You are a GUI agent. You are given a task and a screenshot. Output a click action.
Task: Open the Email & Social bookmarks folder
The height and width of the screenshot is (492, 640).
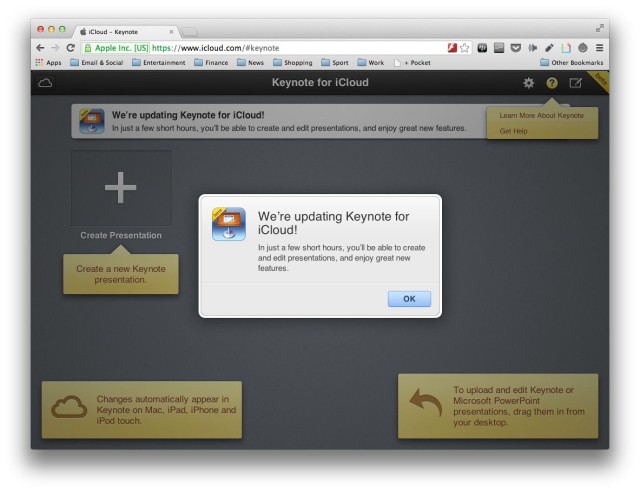[x=97, y=62]
